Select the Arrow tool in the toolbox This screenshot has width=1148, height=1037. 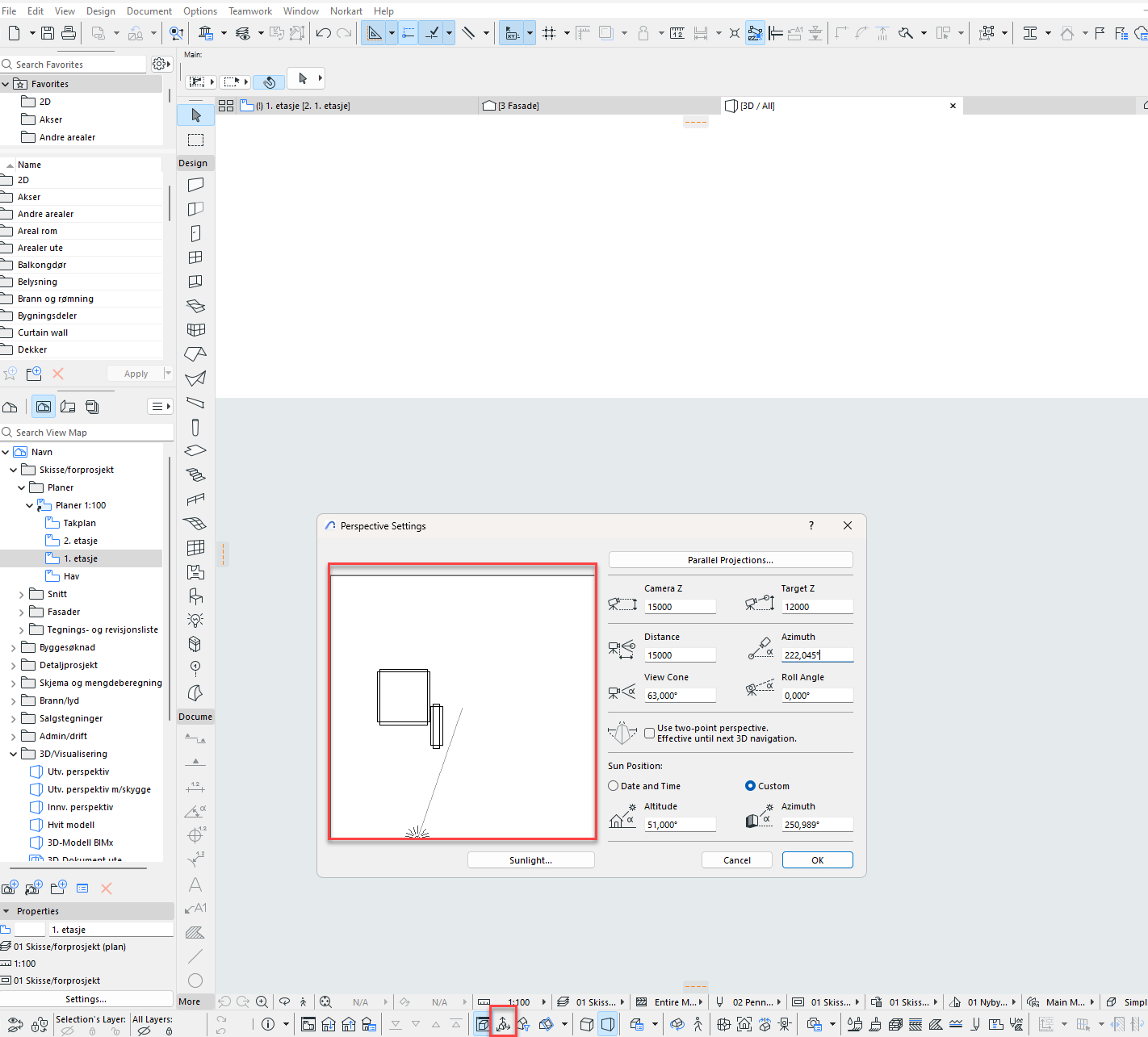click(195, 115)
